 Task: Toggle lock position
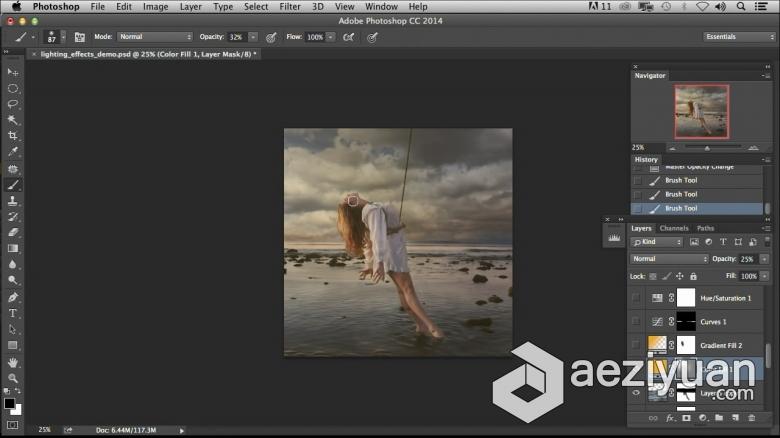680,276
